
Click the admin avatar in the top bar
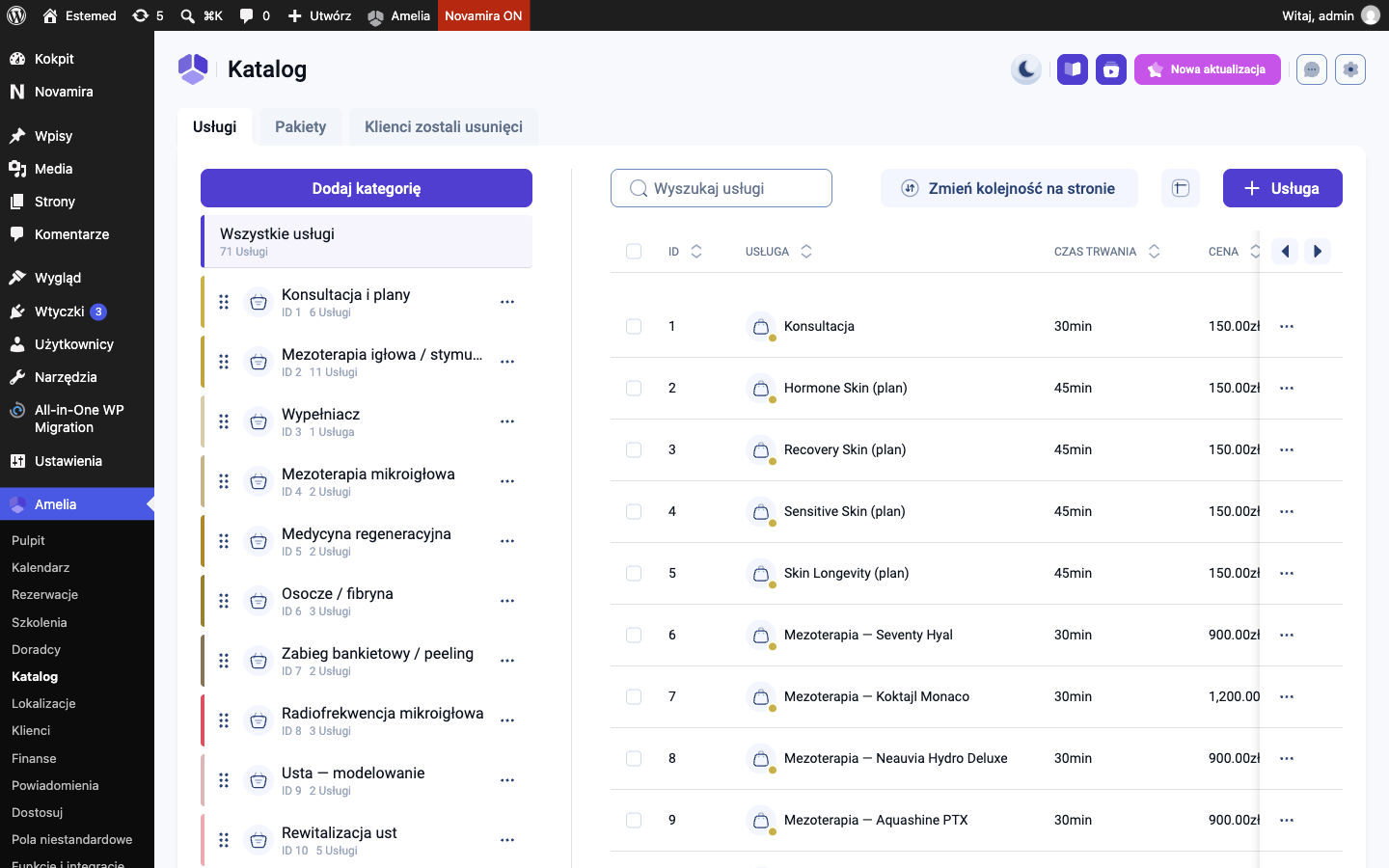tap(1371, 15)
